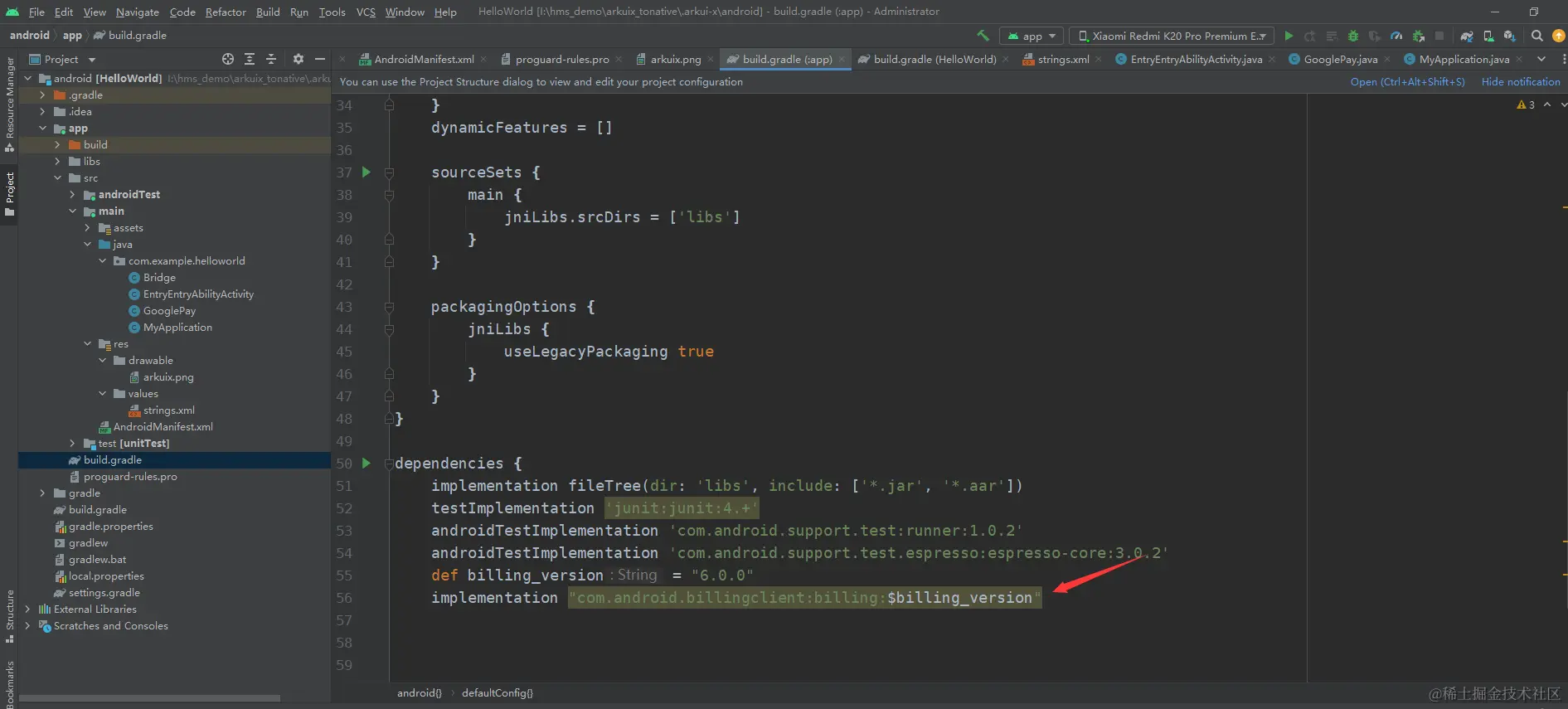Image resolution: width=1568 pixels, height=709 pixels.
Task: Toggle the Structure side tool tab
Action: pyautogui.click(x=9, y=616)
